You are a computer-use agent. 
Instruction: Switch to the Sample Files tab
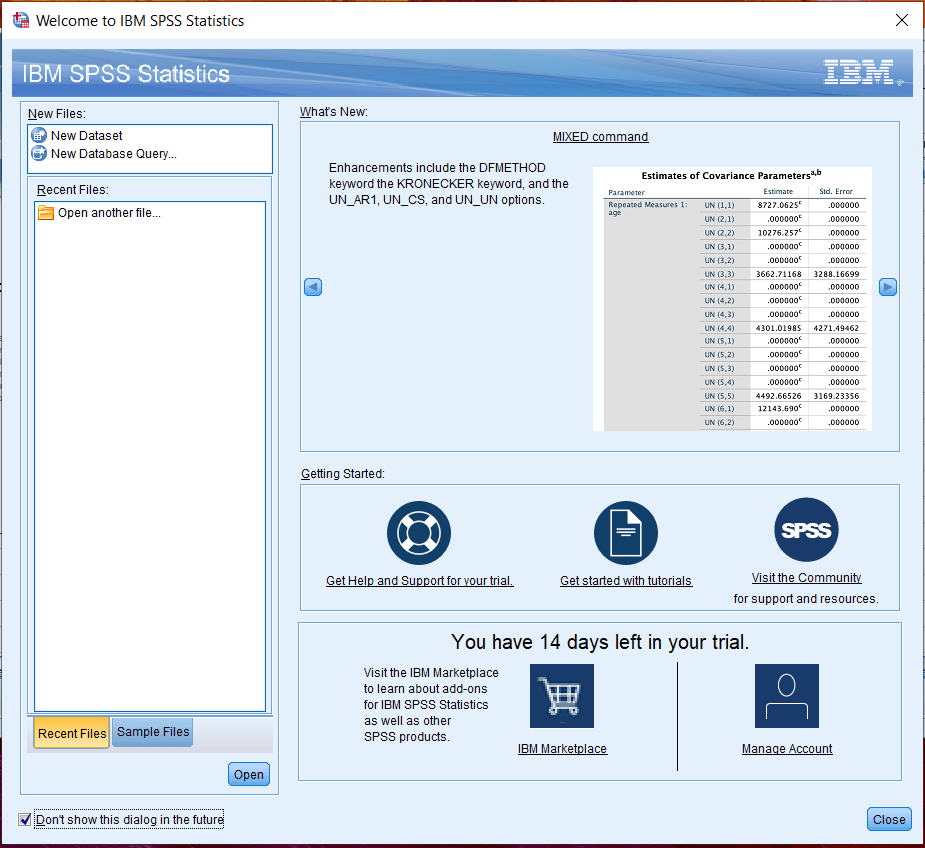point(152,731)
